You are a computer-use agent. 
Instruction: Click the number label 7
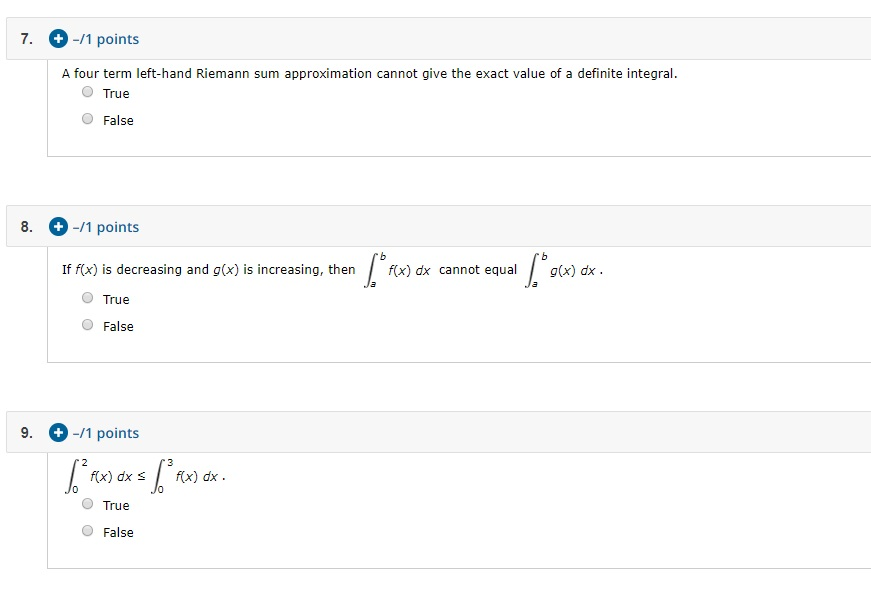tap(23, 38)
